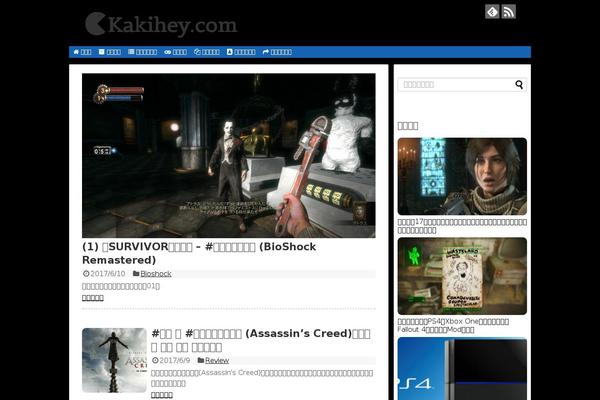Open the BioShock wrench screenshot featured image
The image size is (600, 400).
229,155
